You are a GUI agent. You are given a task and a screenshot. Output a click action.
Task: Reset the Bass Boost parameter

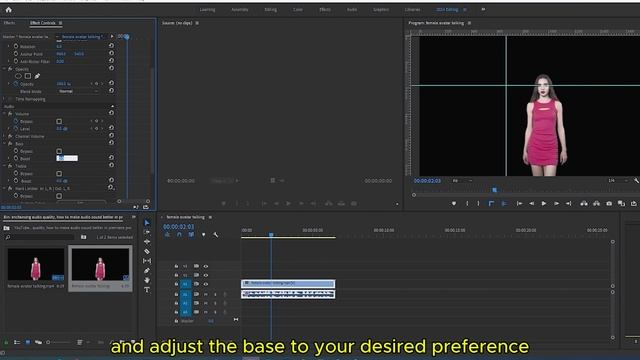[x=111, y=158]
